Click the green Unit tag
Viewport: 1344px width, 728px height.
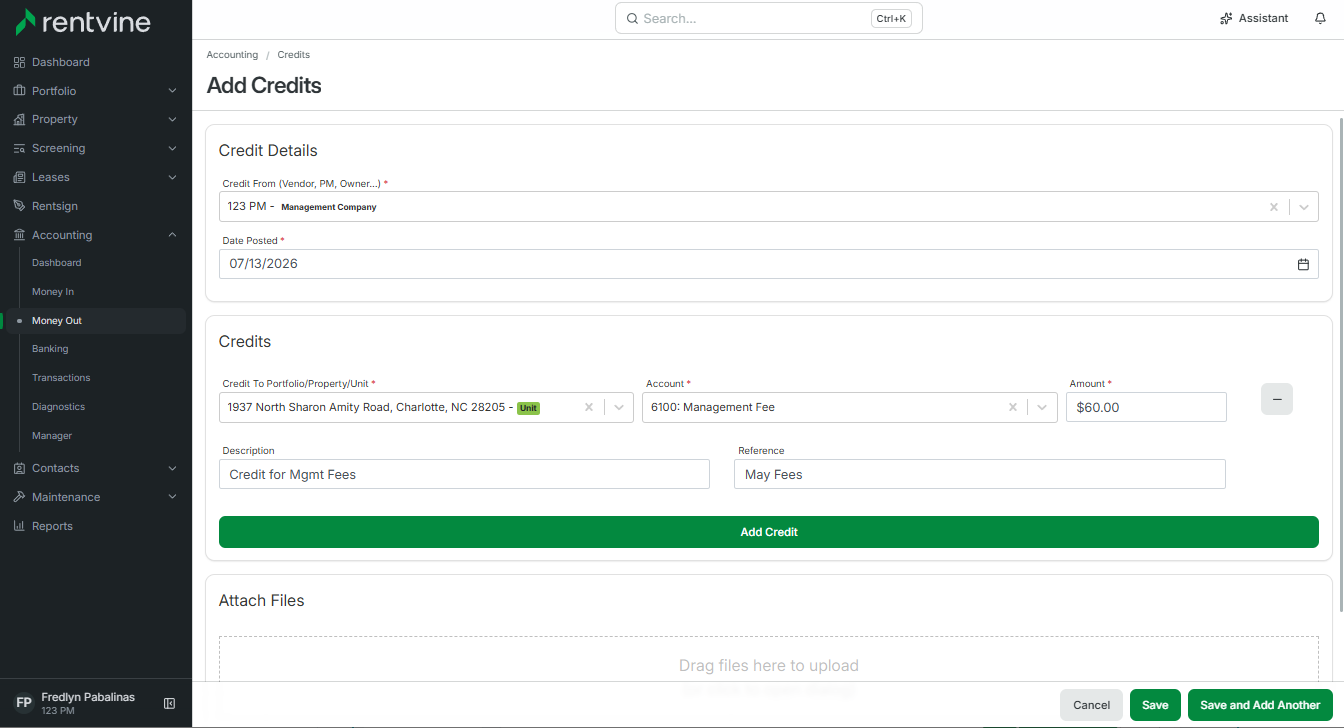tap(528, 408)
